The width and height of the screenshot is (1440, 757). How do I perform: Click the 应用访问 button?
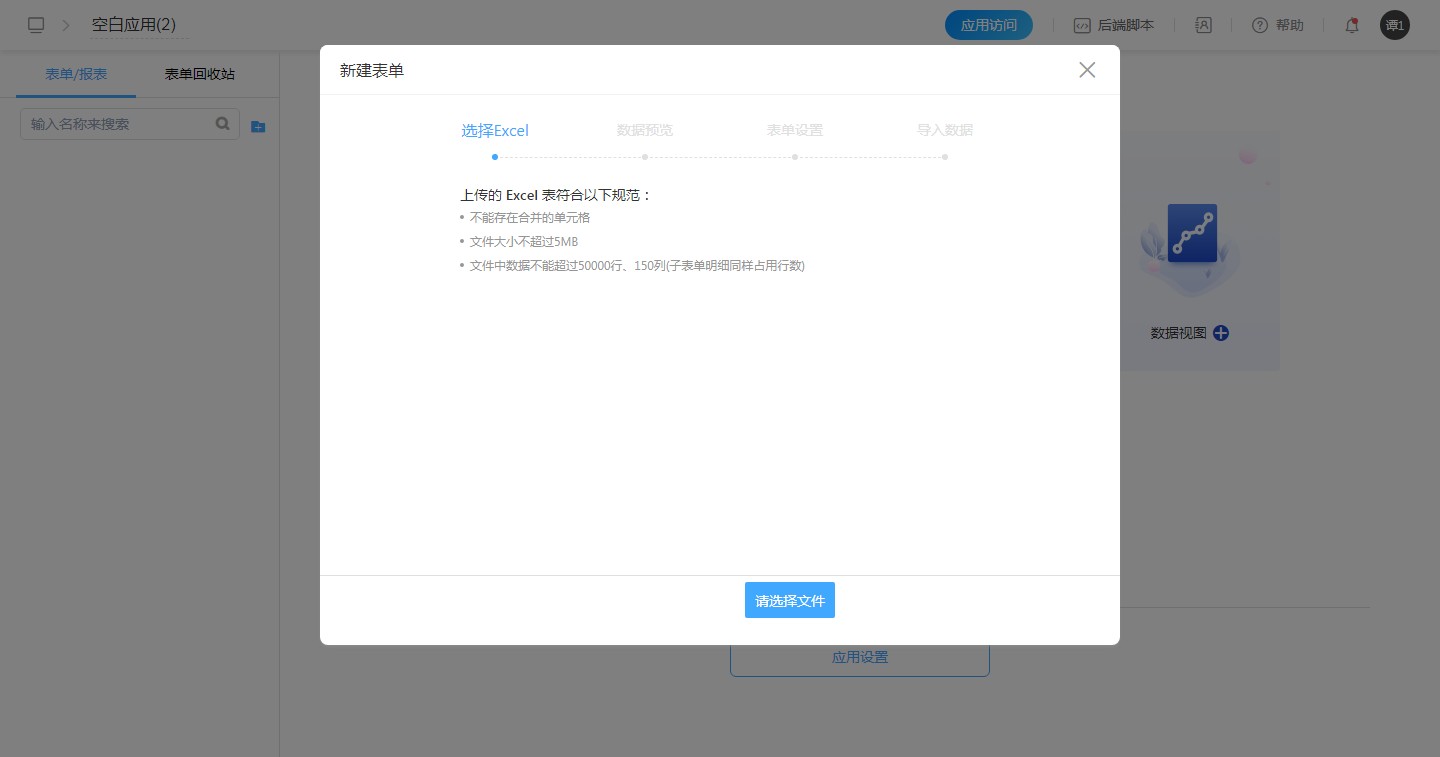988,25
